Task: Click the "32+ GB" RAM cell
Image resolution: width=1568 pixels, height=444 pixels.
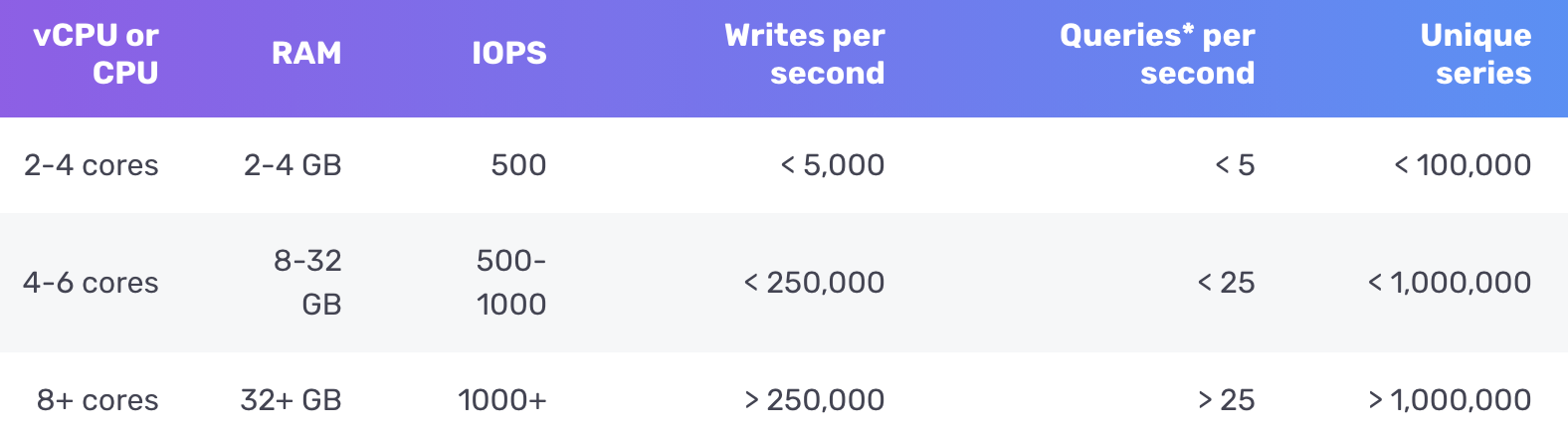Action: tap(291, 400)
